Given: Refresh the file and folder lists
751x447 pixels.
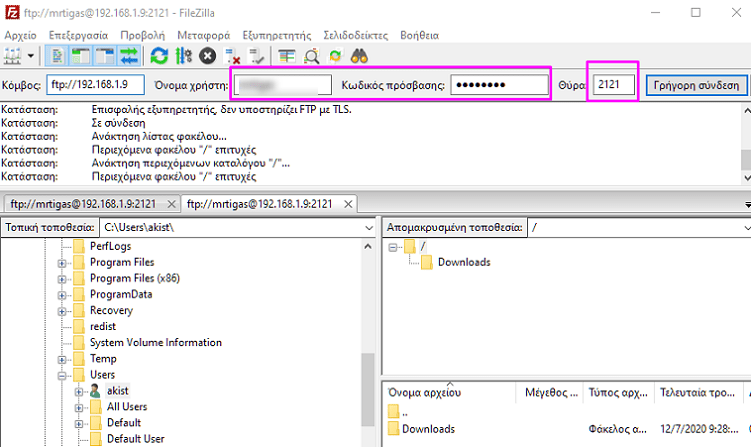Looking at the screenshot, I should 159,56.
